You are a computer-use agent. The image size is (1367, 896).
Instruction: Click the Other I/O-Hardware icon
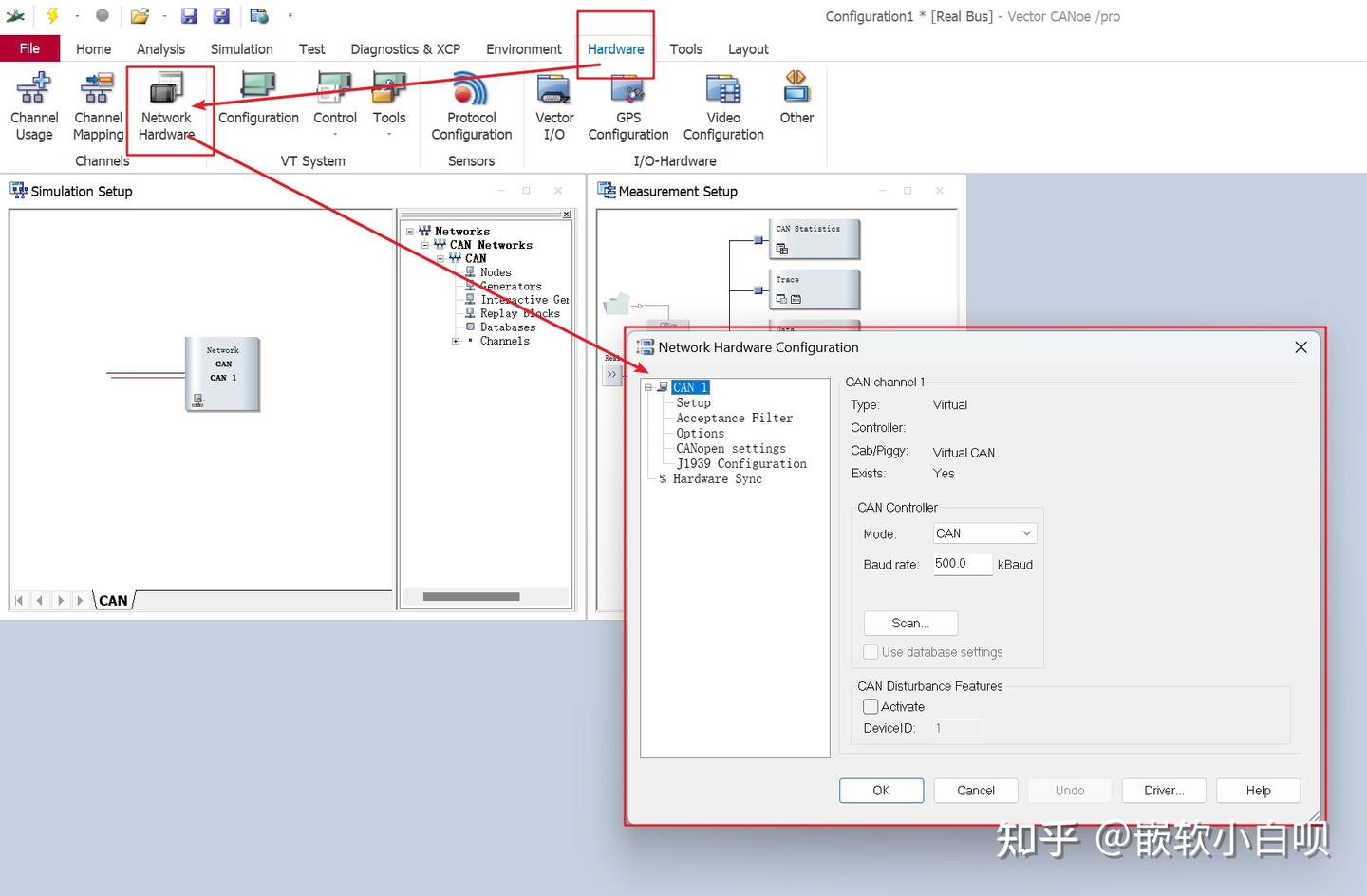796,88
